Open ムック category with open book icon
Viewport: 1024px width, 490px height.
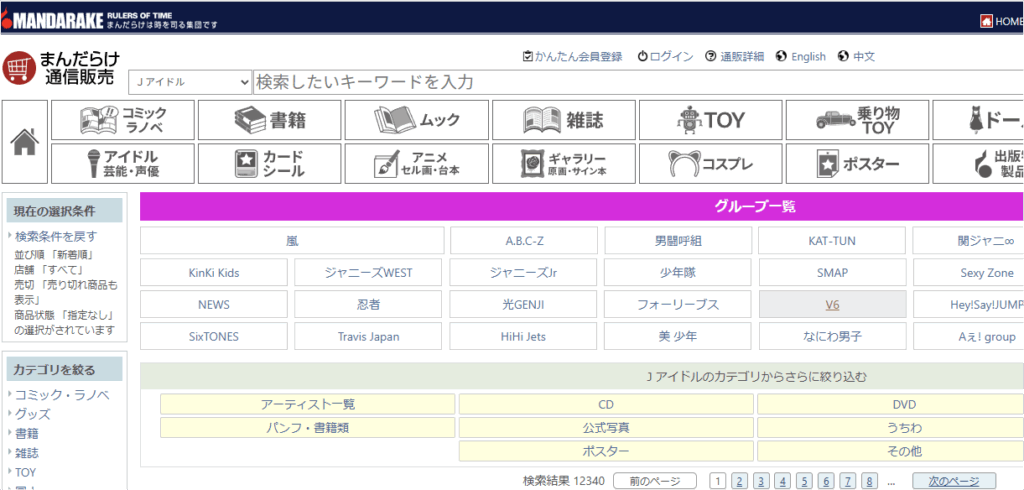(417, 120)
